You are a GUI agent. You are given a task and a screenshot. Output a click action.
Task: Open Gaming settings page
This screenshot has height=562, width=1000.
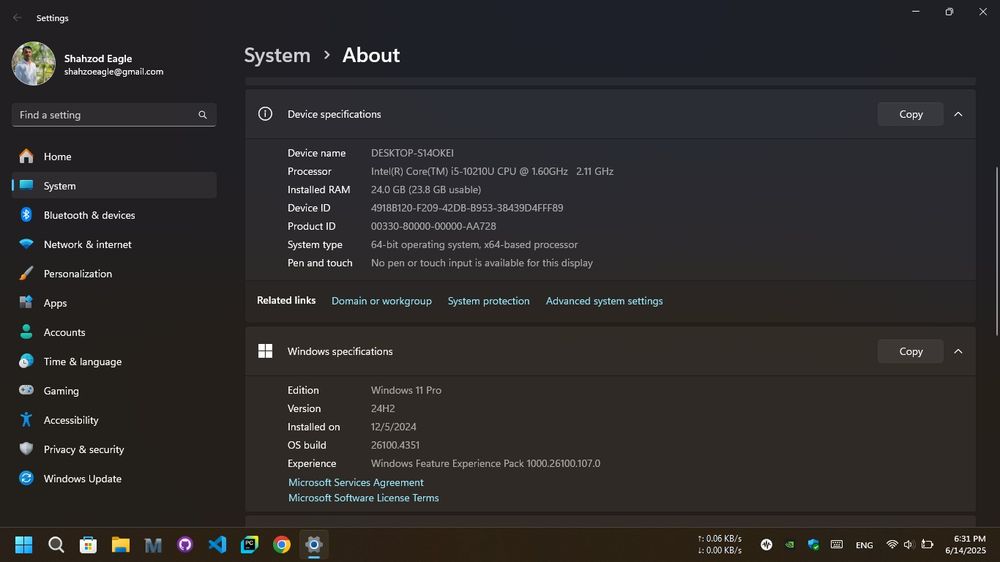(114, 391)
